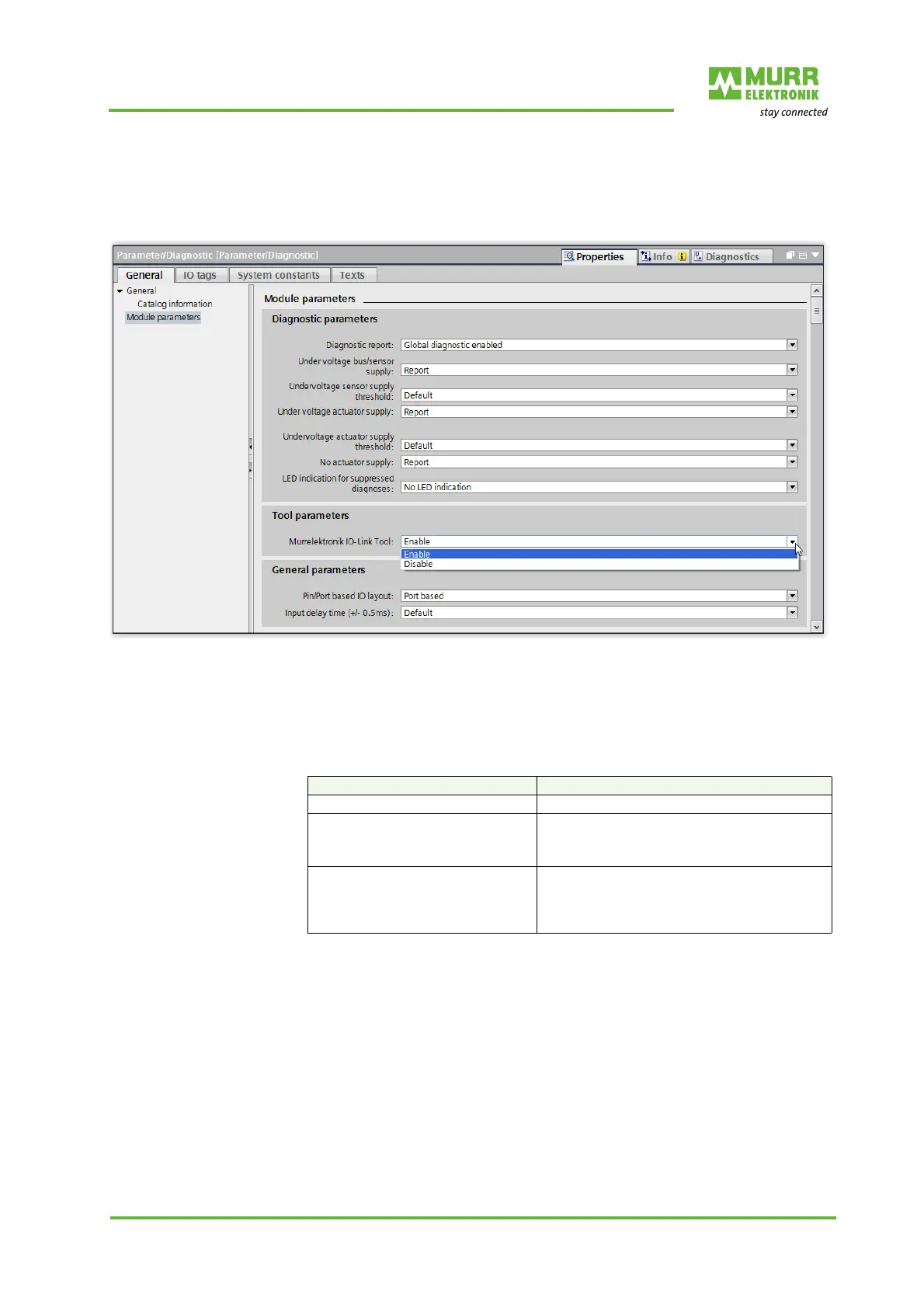Open the Properties tab

coord(599,256)
